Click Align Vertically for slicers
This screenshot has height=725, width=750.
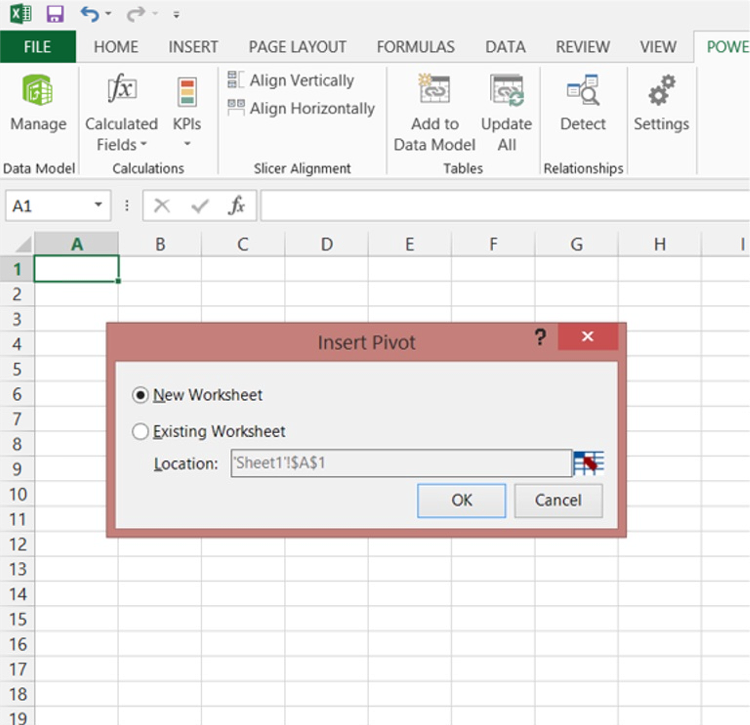point(291,80)
